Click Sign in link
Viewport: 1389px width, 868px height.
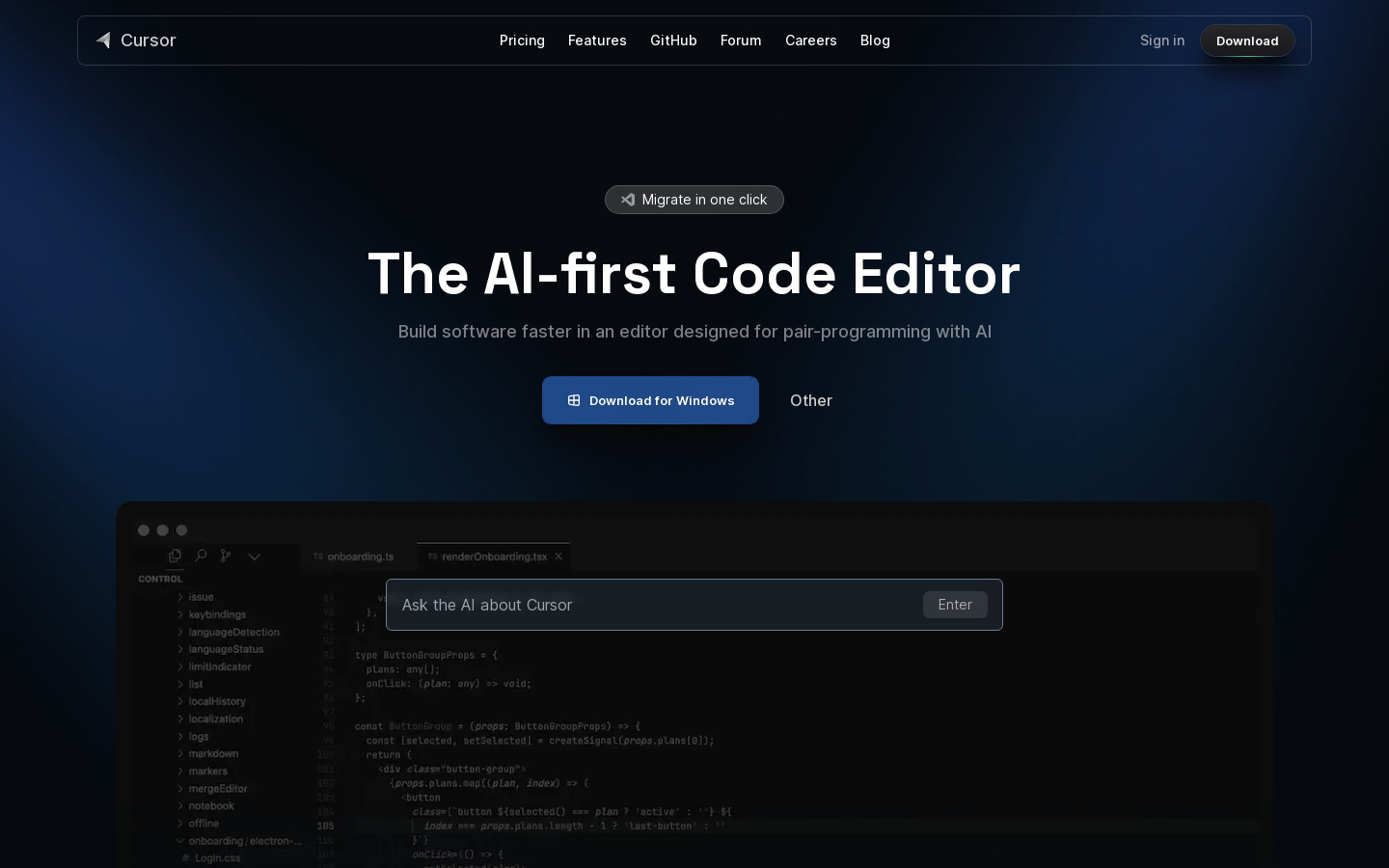(x=1161, y=41)
